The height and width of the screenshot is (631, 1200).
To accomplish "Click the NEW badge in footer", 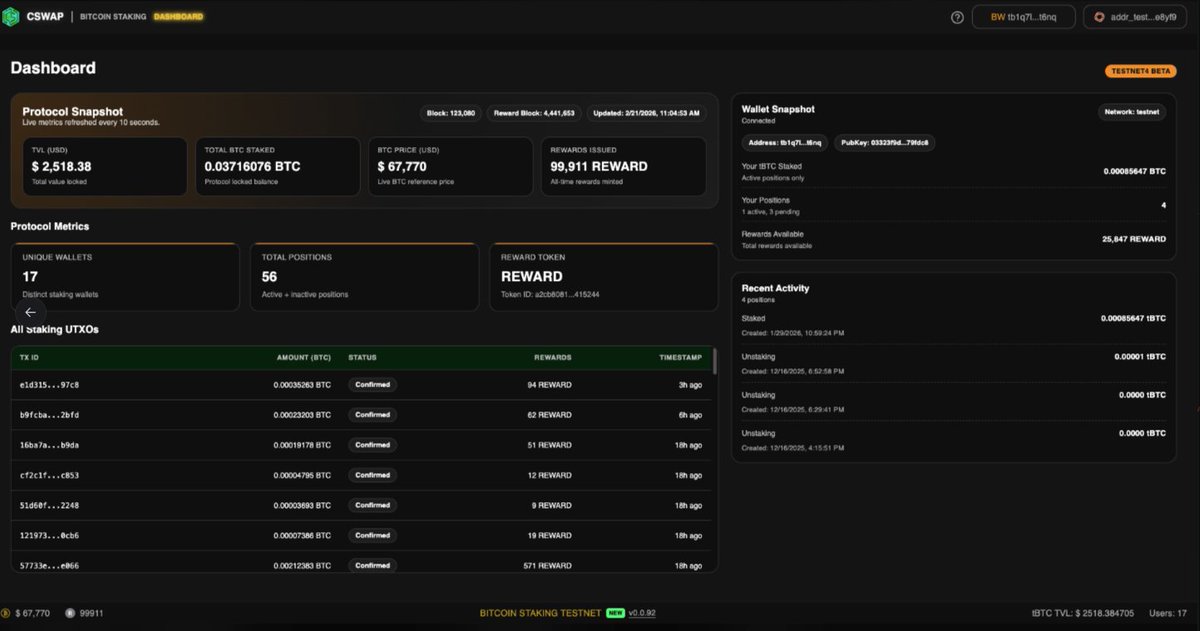I will pos(615,613).
